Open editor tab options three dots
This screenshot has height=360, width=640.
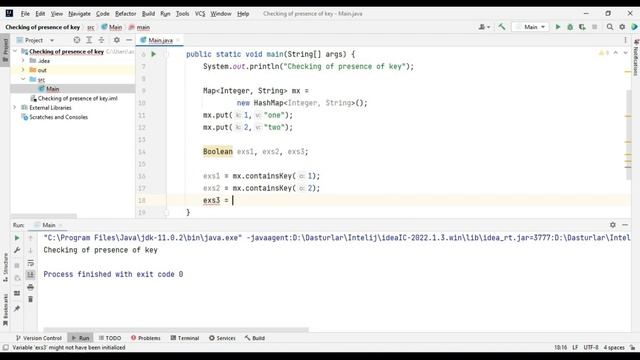625,40
